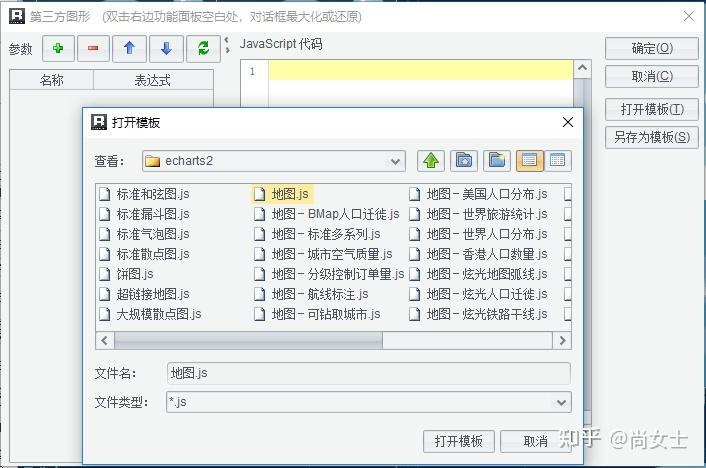706x468 pixels.
Task: Select file 标准气泡图.js
Action: coord(145,234)
